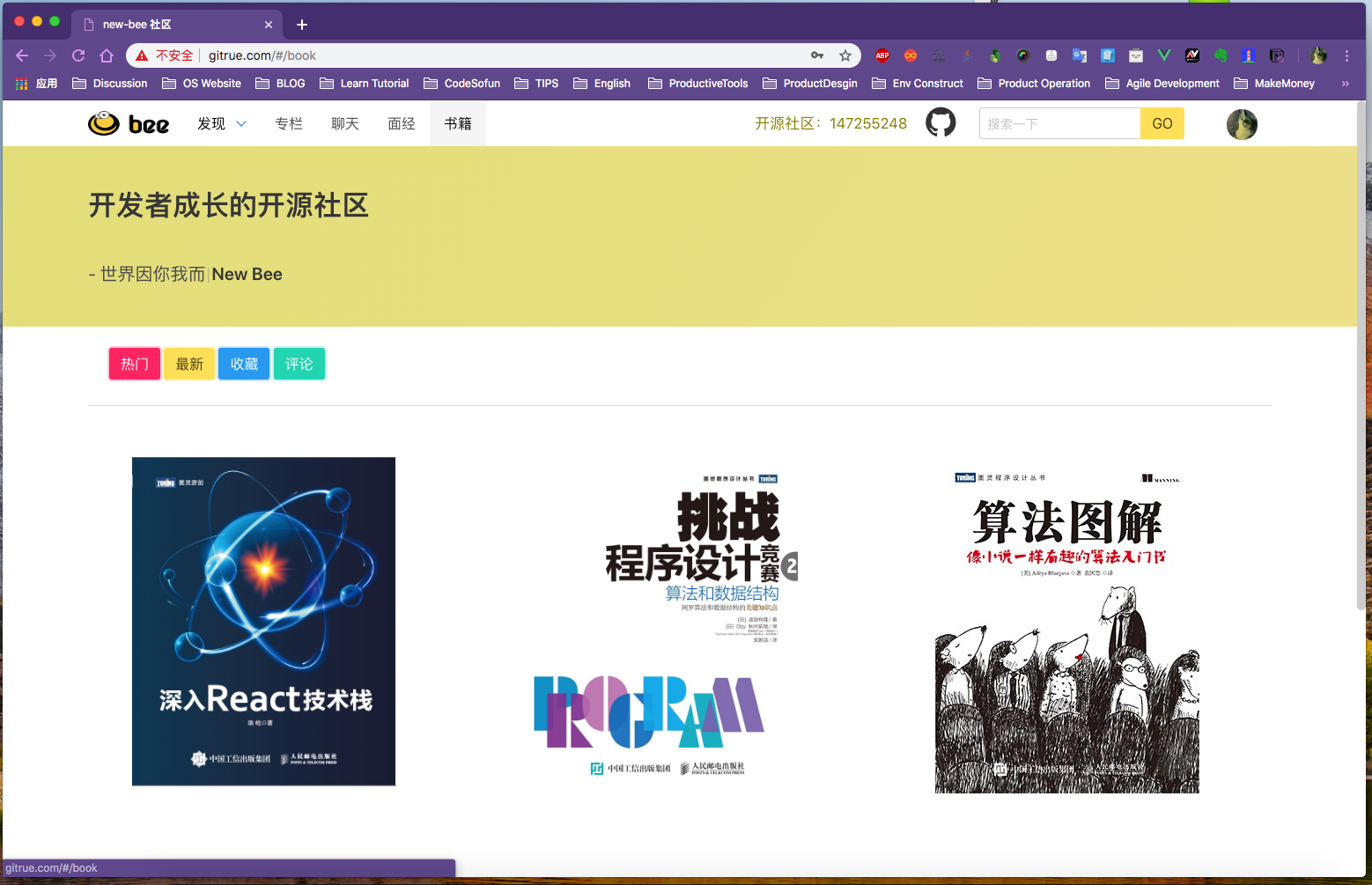This screenshot has height=885, width=1372.
Task: Open the Google Translate extension
Action: [x=1080, y=55]
